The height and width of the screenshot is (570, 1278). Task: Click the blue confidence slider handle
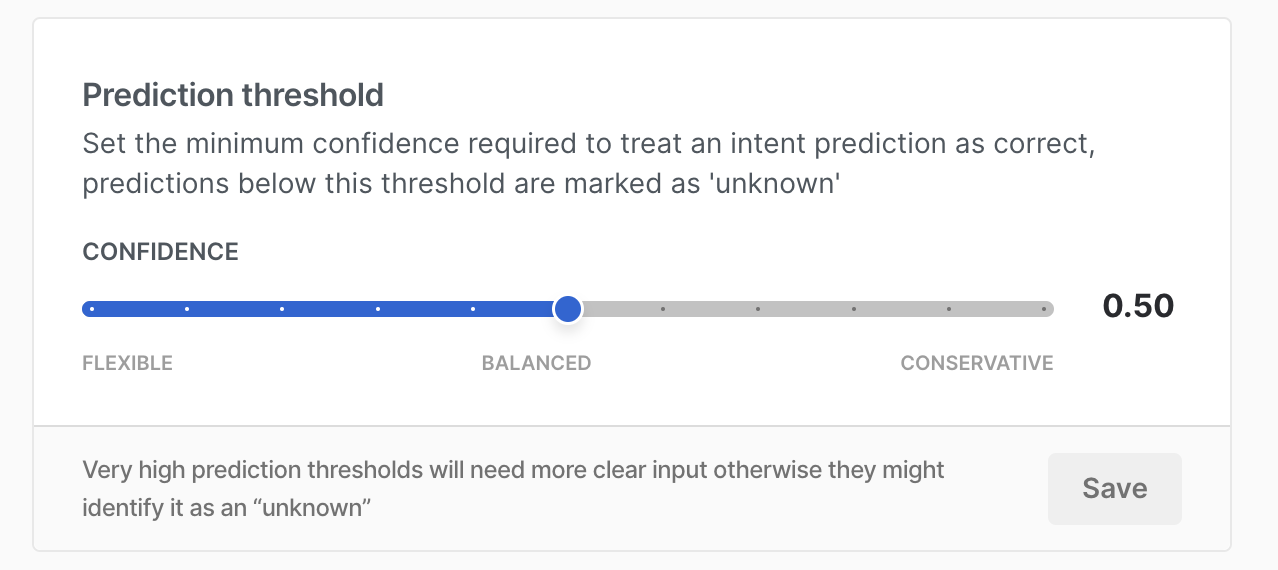(568, 309)
